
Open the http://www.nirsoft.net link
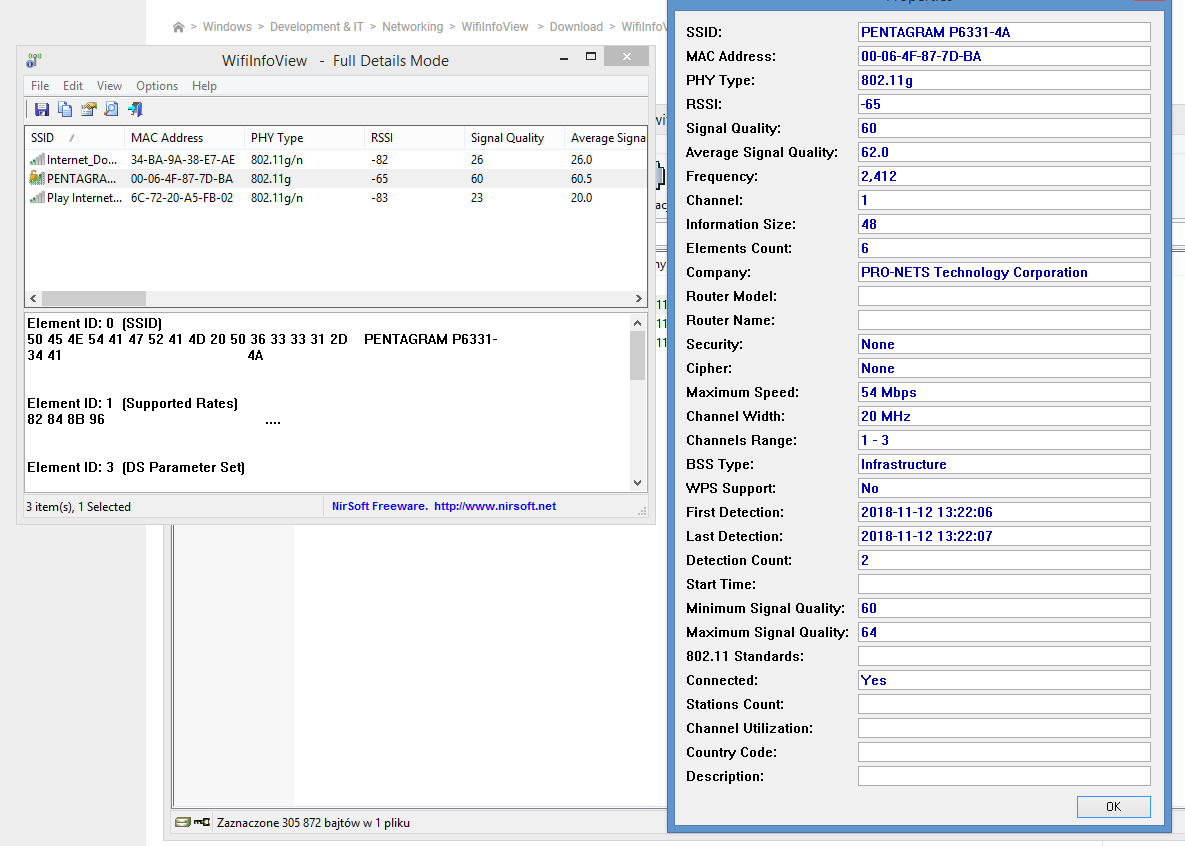click(x=495, y=507)
